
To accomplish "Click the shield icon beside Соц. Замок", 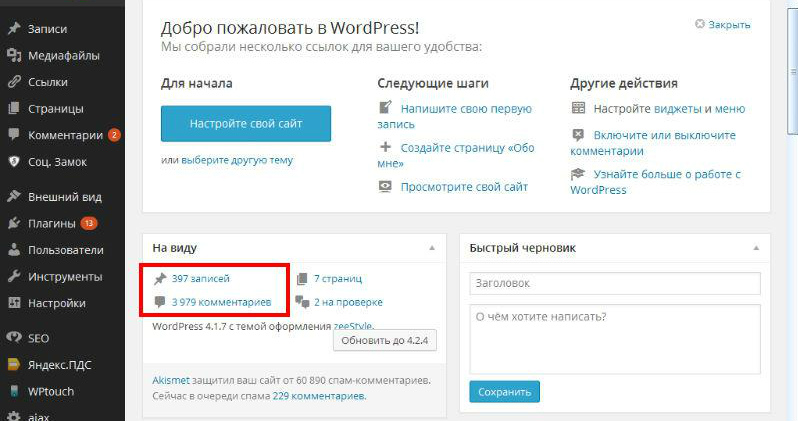I will [x=14, y=161].
